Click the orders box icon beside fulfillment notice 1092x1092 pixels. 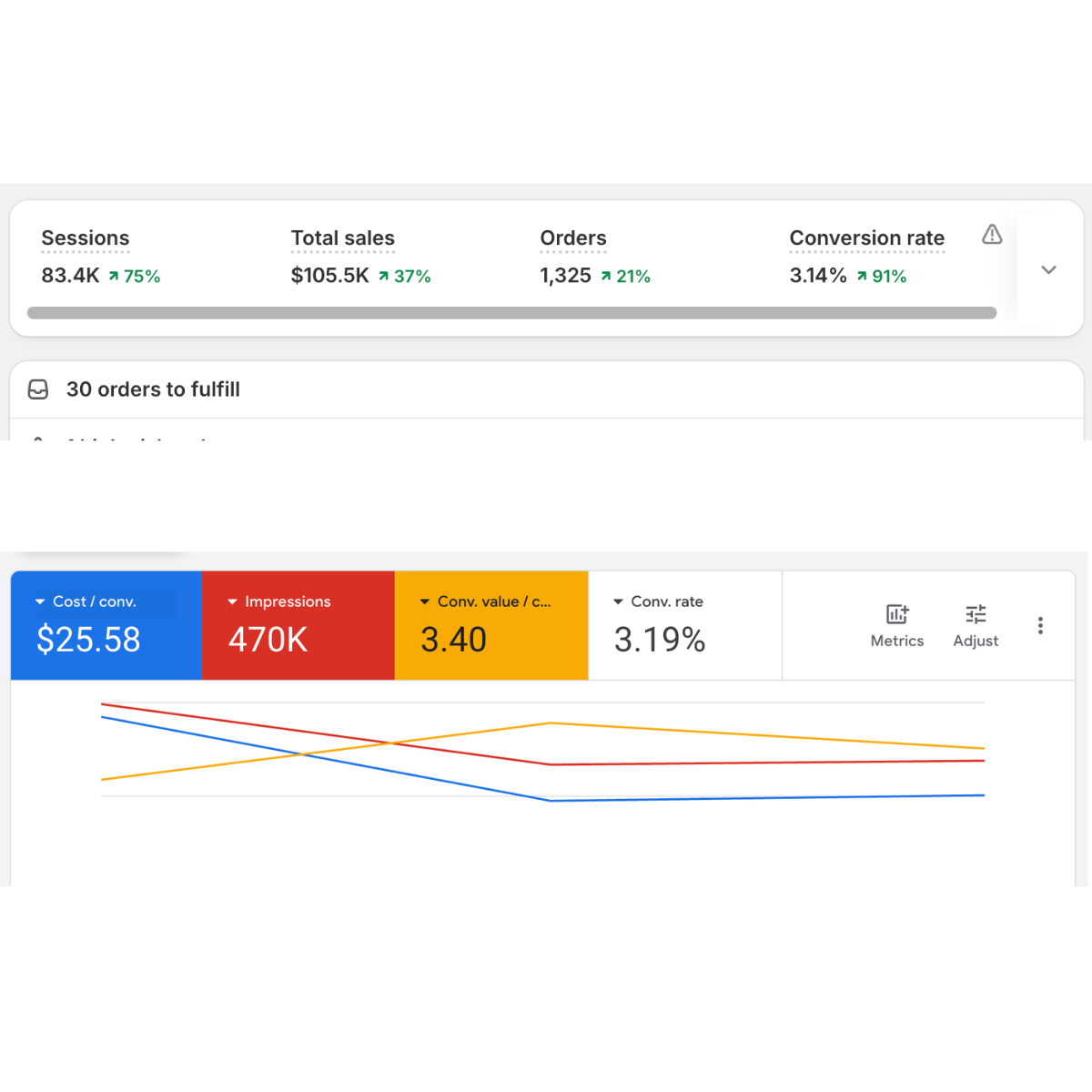[38, 389]
